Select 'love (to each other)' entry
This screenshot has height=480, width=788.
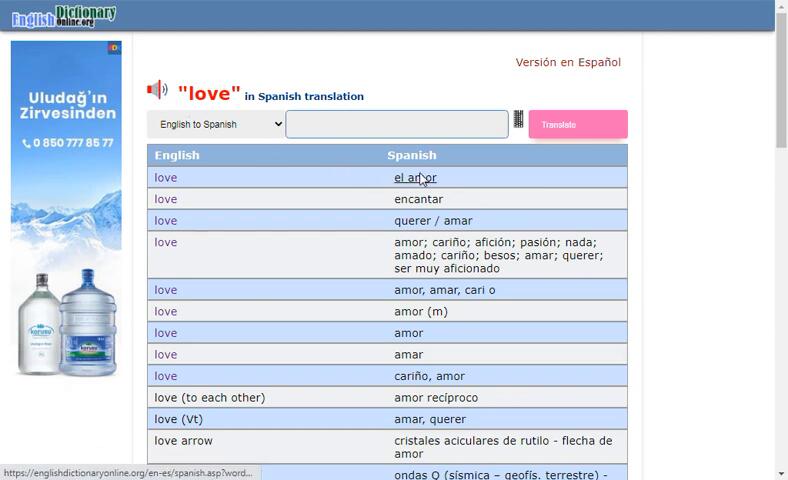[210, 398]
